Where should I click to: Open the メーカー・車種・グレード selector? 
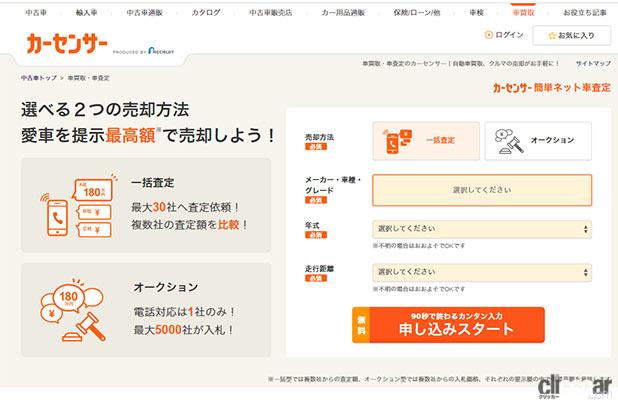tap(481, 189)
